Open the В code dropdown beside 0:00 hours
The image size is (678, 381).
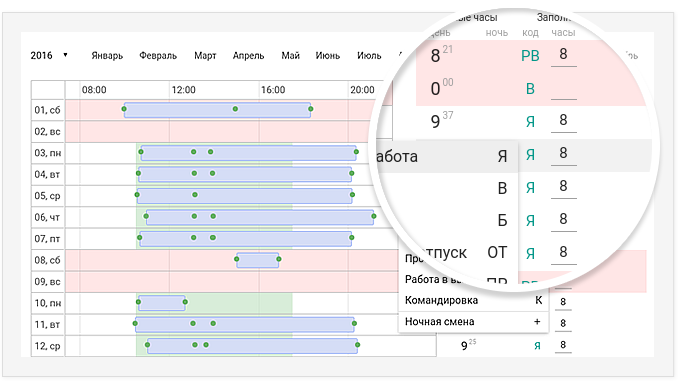pos(530,89)
